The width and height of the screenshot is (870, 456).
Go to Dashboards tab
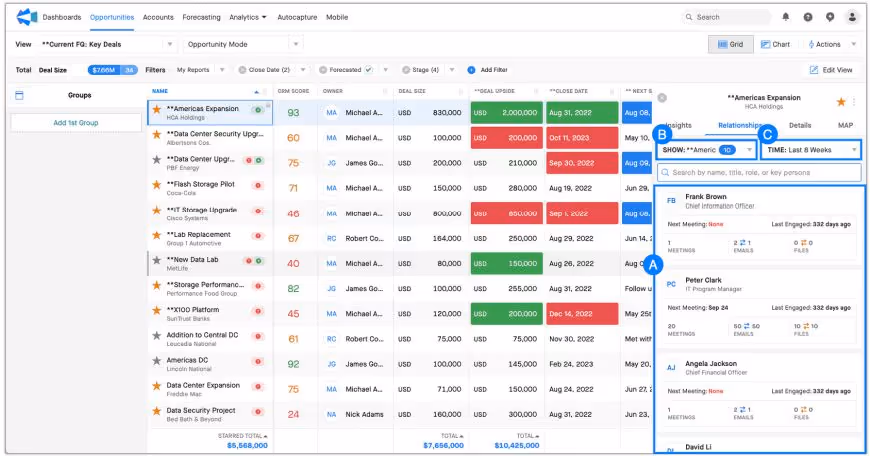pyautogui.click(x=62, y=17)
